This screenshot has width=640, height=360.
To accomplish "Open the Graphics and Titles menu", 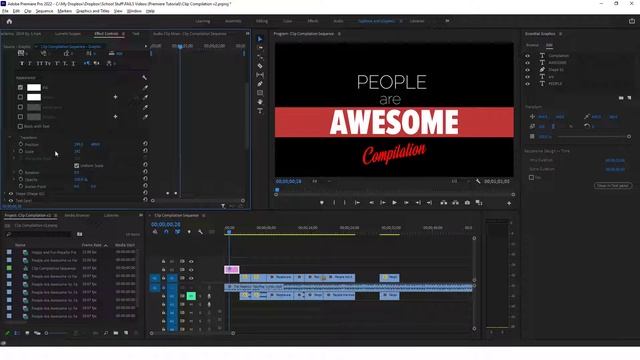I will 93,11.
